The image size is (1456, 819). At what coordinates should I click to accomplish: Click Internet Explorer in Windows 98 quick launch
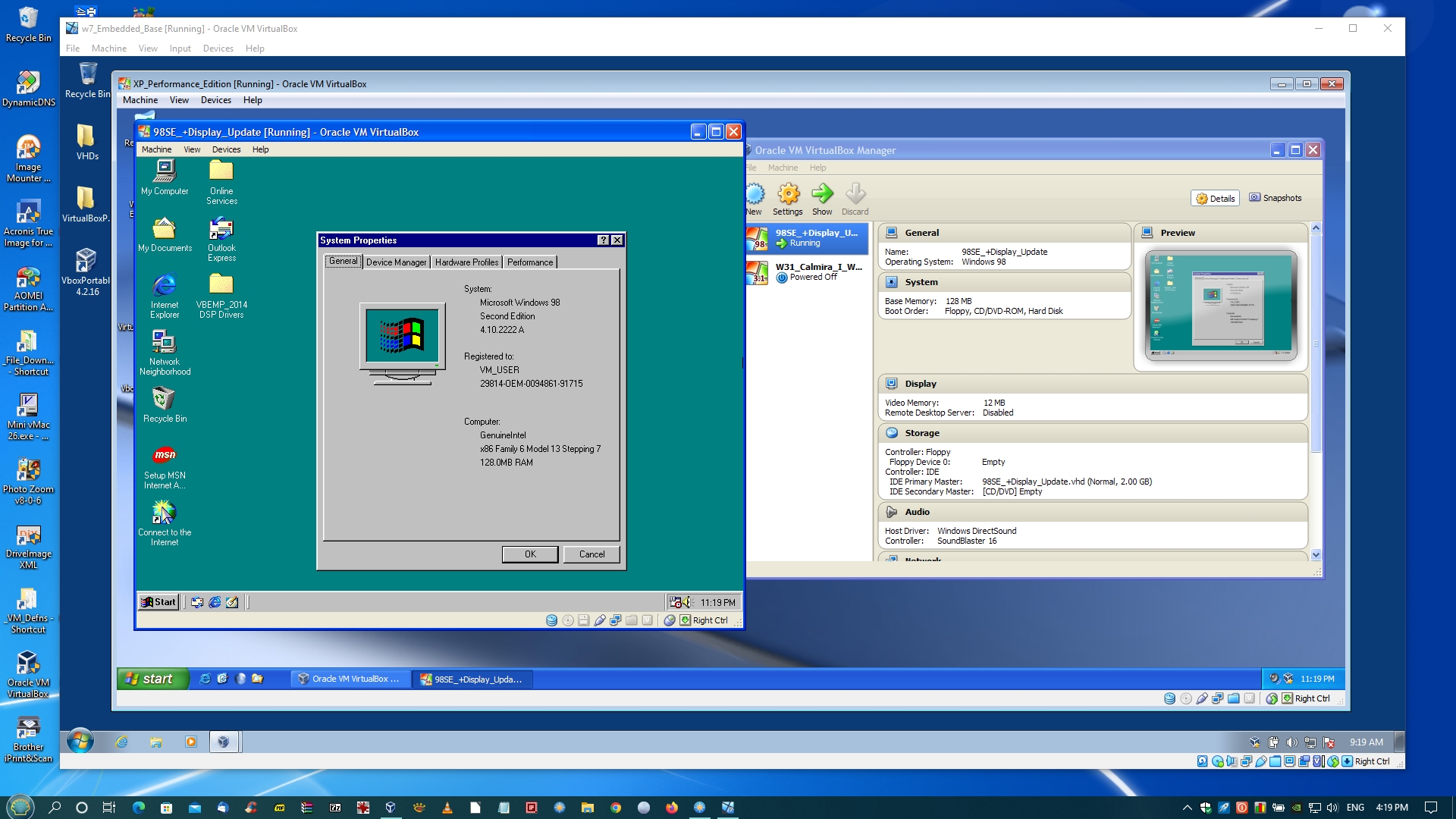215,602
